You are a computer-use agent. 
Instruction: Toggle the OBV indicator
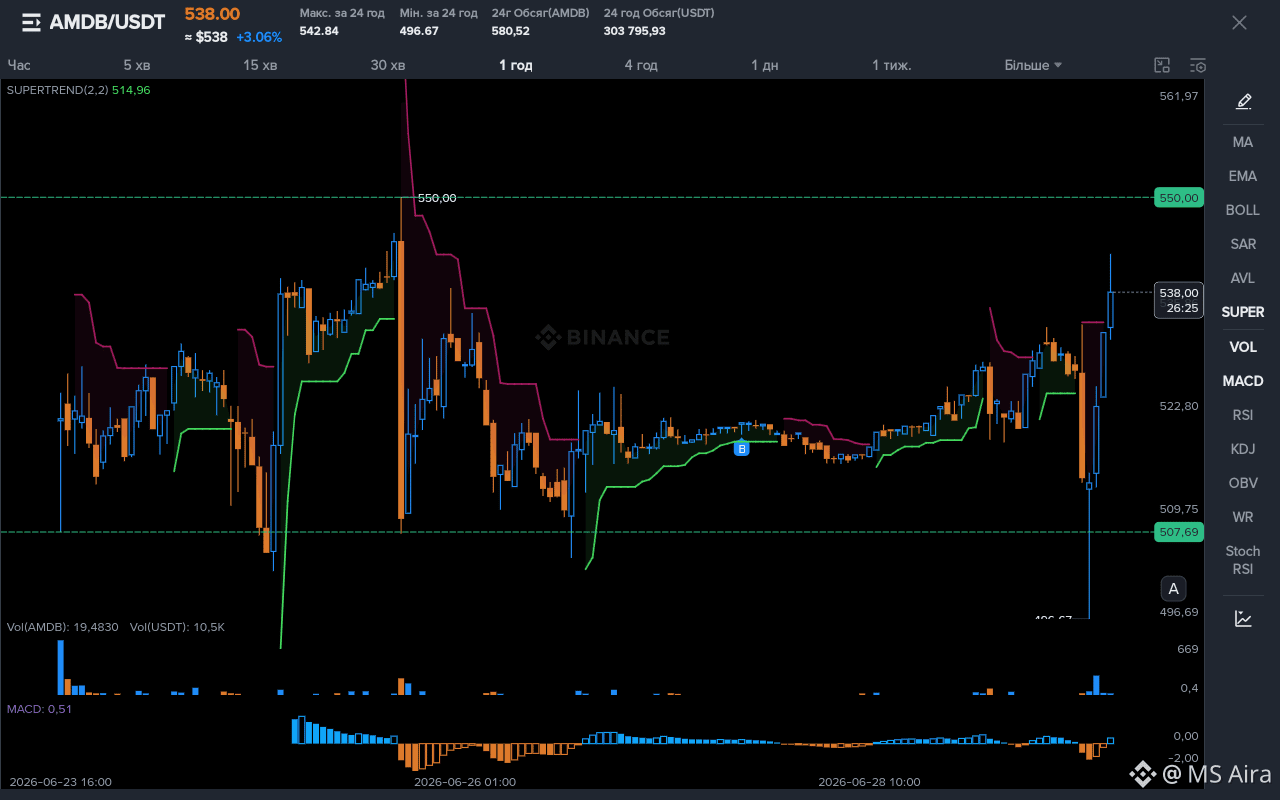1243,483
